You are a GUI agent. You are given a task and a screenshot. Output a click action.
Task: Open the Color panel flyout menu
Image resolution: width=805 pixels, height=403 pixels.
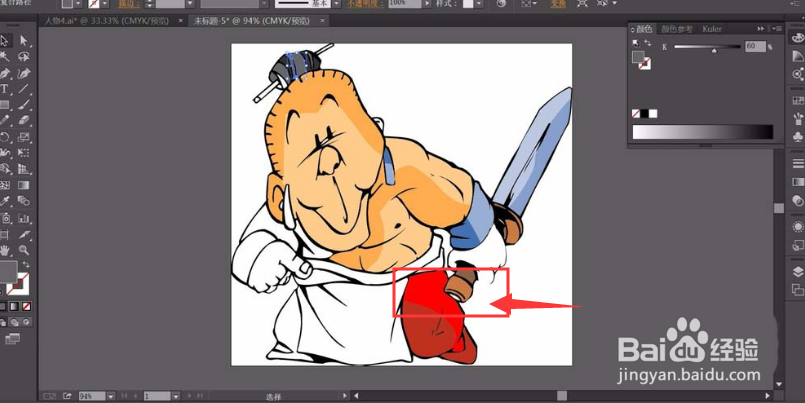click(x=778, y=29)
